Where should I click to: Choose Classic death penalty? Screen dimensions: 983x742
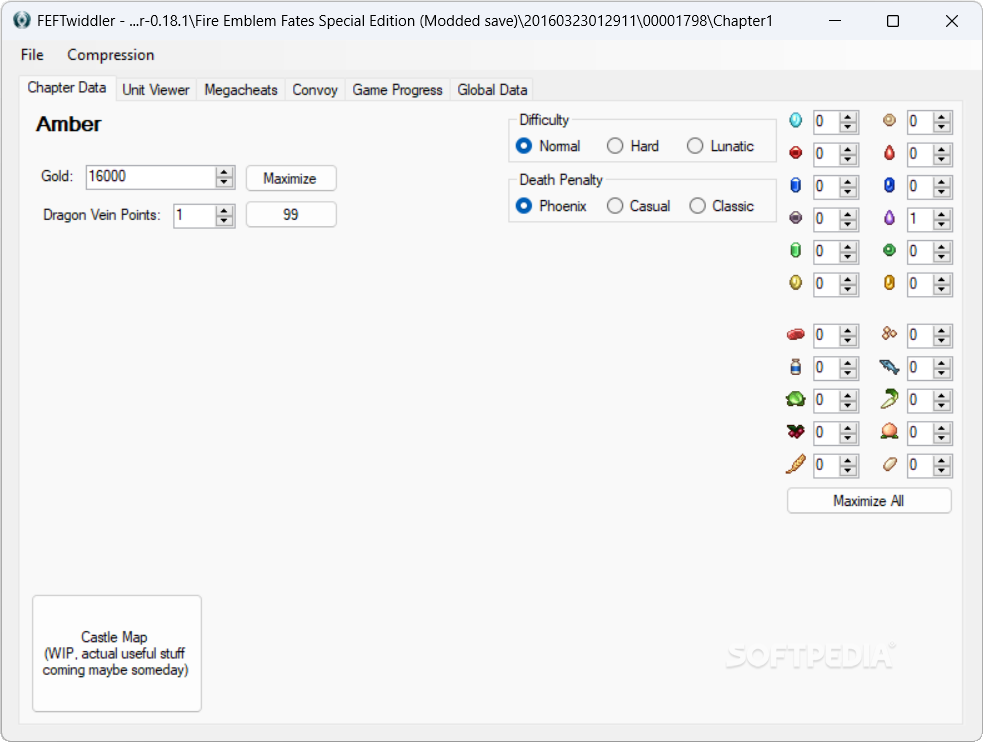722,206
